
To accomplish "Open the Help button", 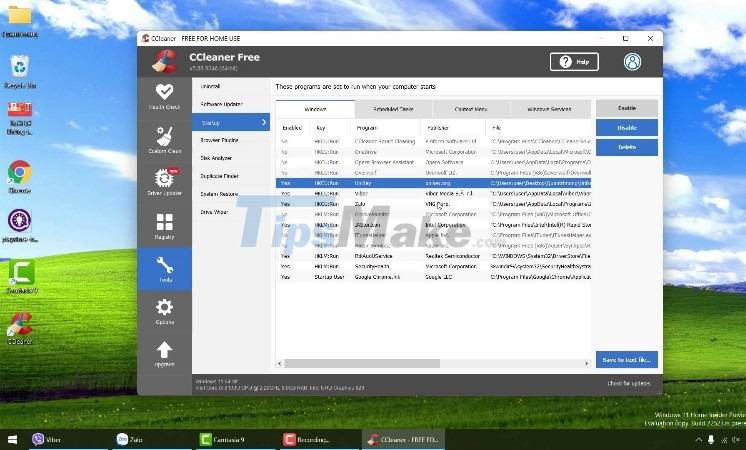I will pyautogui.click(x=574, y=62).
